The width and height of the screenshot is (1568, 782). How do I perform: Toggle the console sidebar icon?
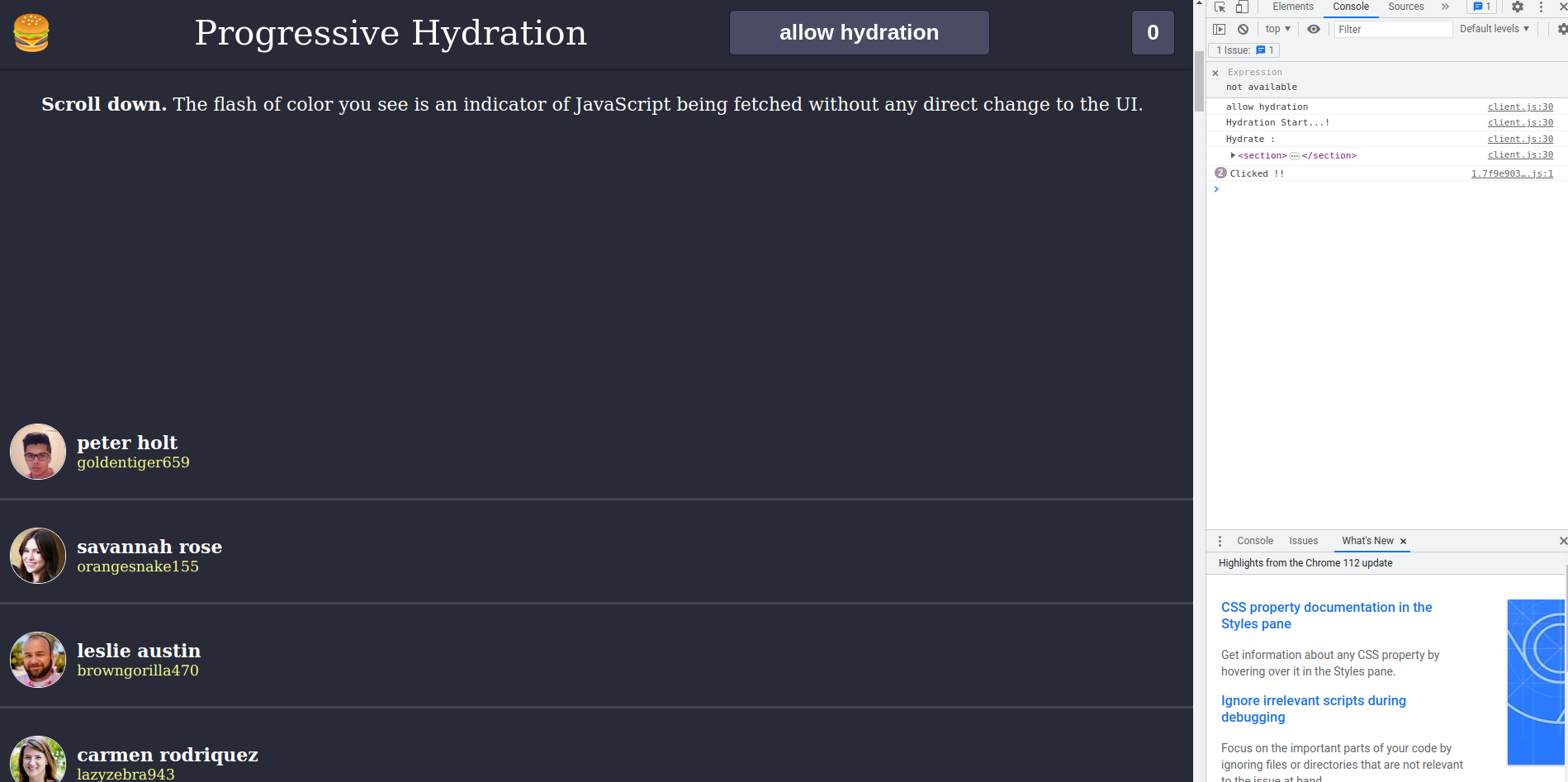click(1220, 29)
